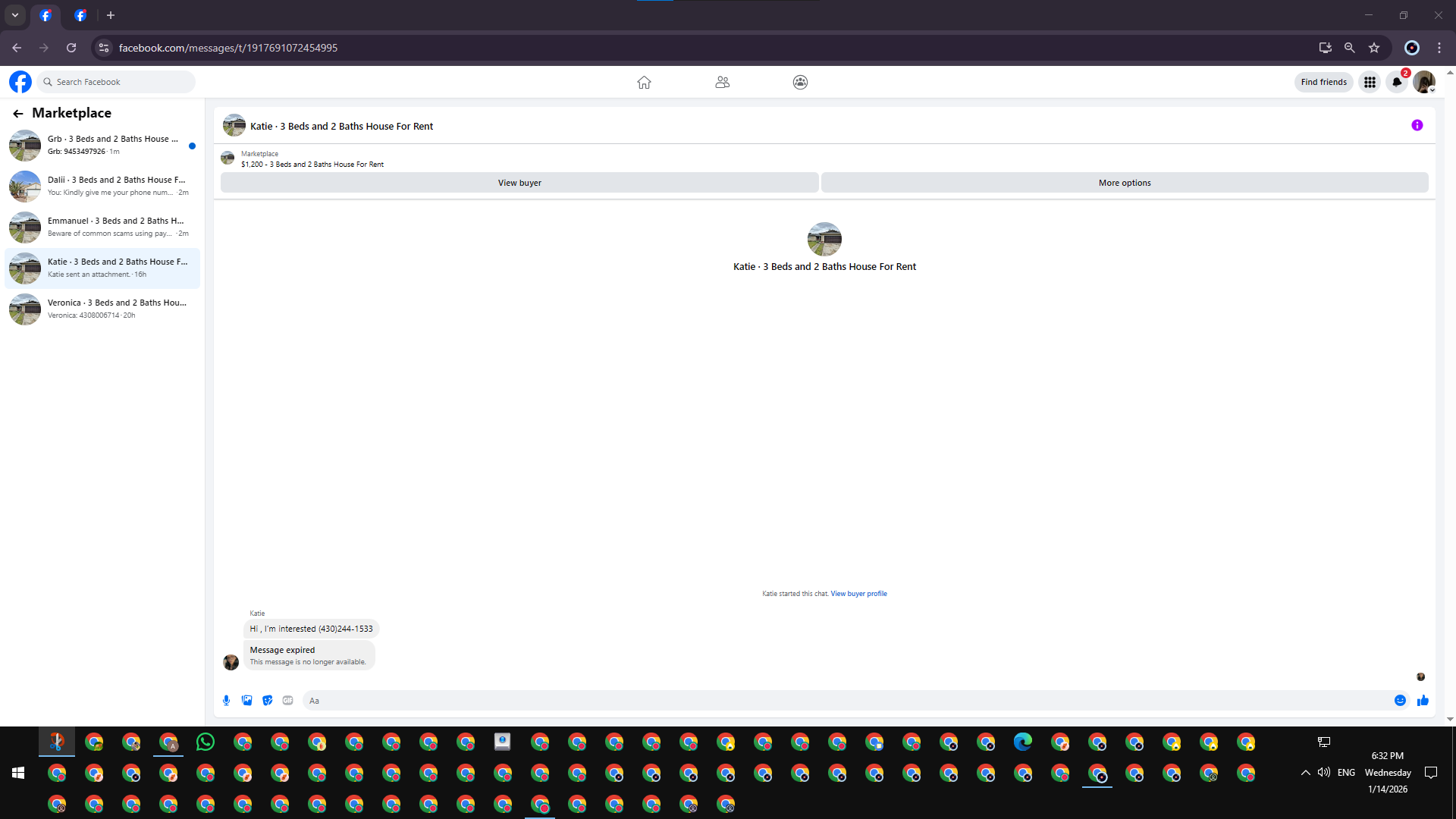Open the sticker picker icon
The height and width of the screenshot is (819, 1456).
[x=267, y=701]
